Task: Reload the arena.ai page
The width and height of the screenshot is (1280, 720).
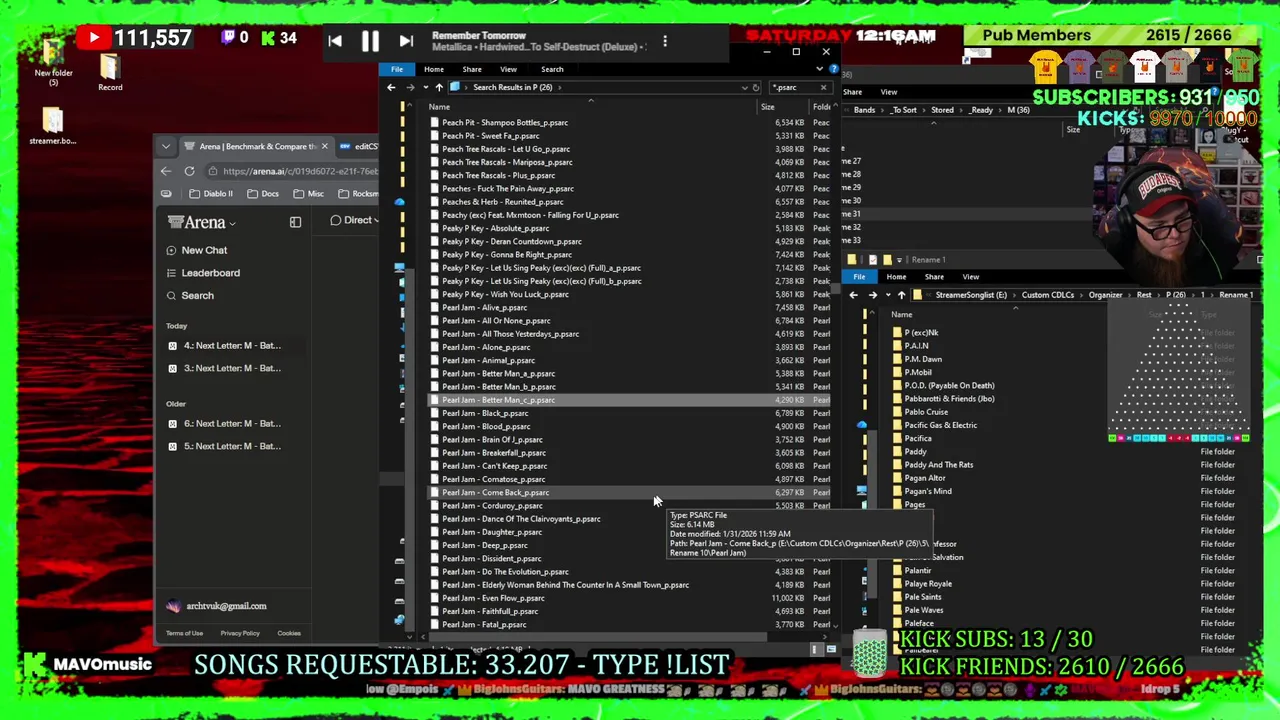Action: 189,171
